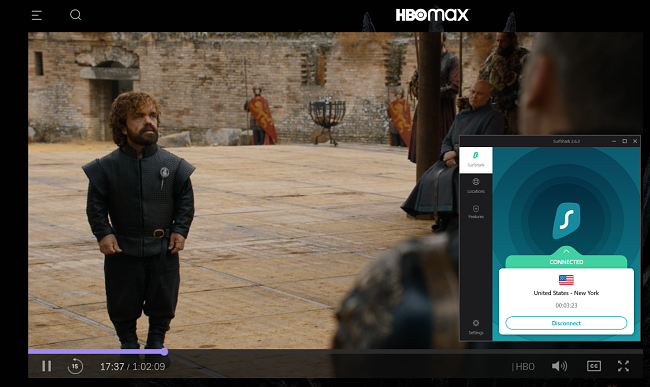This screenshot has width=650, height=387.
Task: Open Surfshark Settings gear
Action: coord(476,327)
